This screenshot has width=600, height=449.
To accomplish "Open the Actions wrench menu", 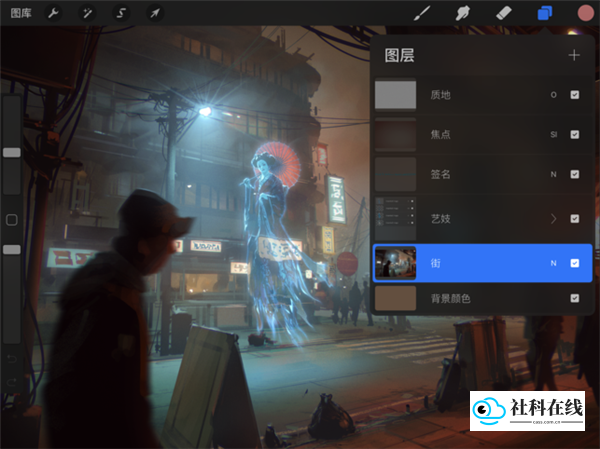I will (53, 13).
